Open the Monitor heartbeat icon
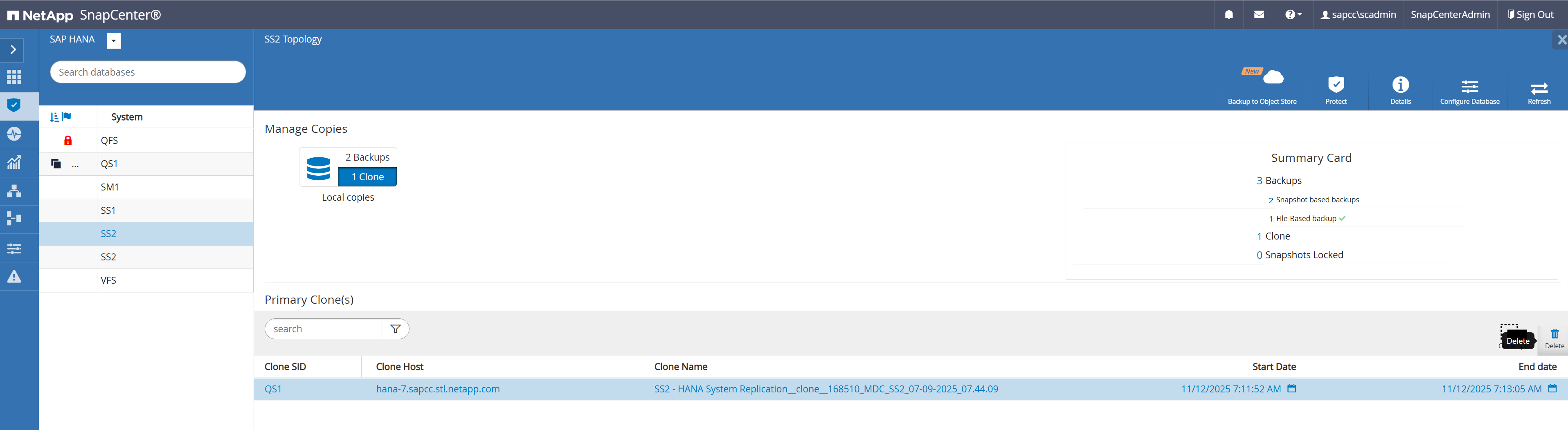Viewport: 1568px width, 430px height. 14,134
